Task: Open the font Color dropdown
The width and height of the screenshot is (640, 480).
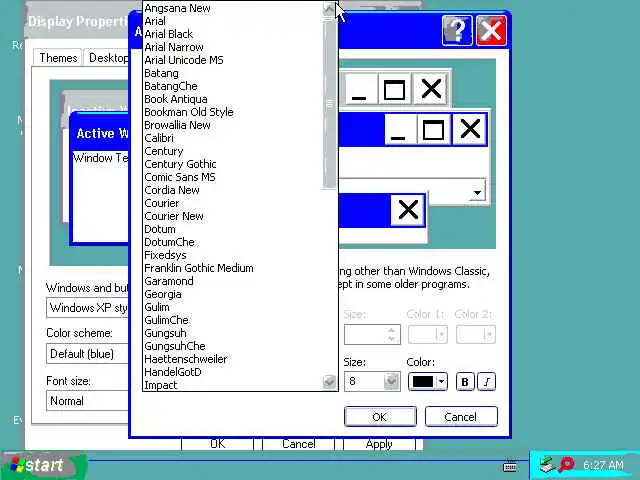Action: 427,382
